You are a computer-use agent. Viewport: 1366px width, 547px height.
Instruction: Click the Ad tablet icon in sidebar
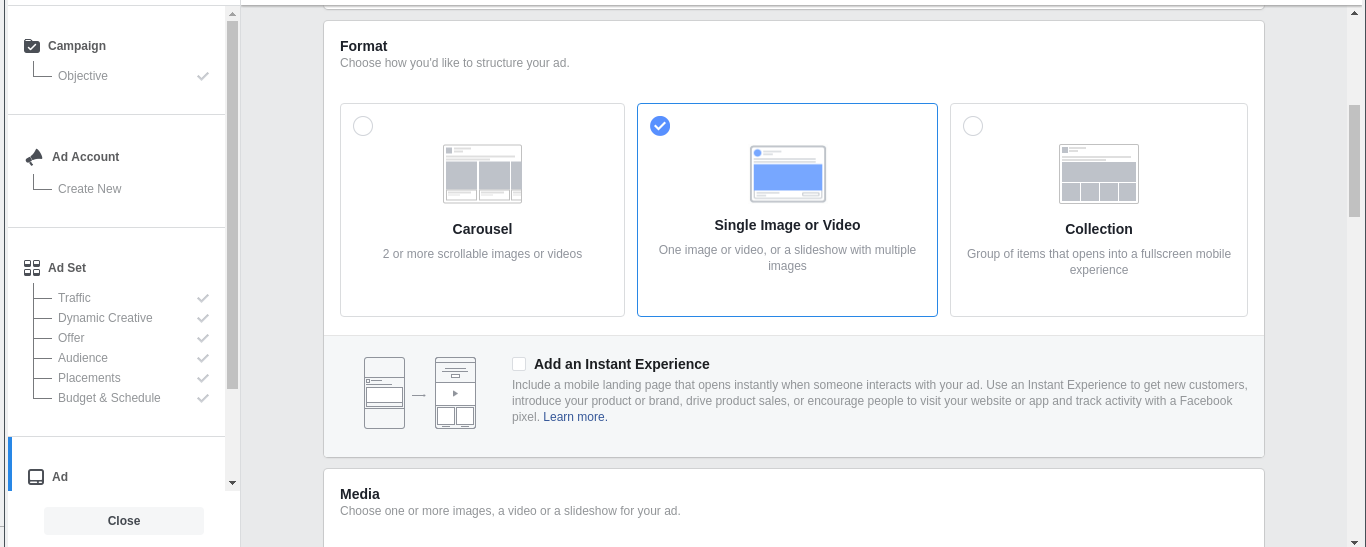coord(36,477)
